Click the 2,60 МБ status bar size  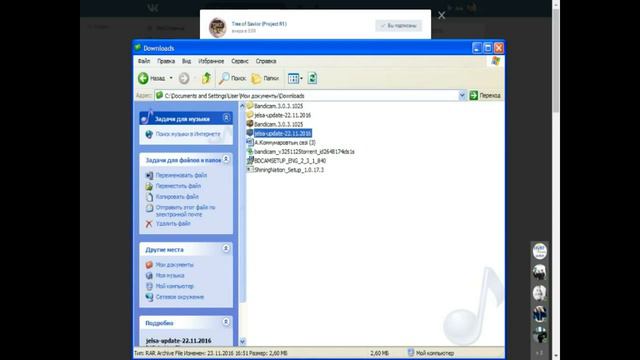379,353
